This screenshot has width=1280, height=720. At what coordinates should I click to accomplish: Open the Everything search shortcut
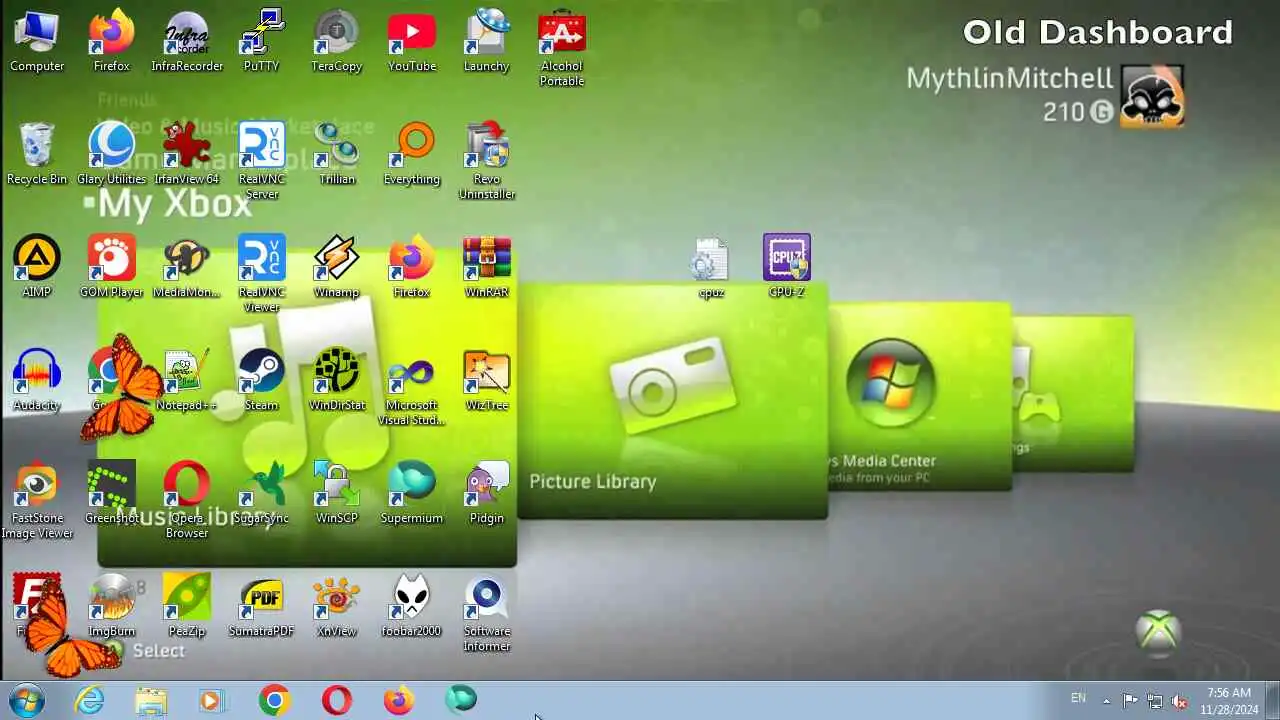click(x=412, y=155)
